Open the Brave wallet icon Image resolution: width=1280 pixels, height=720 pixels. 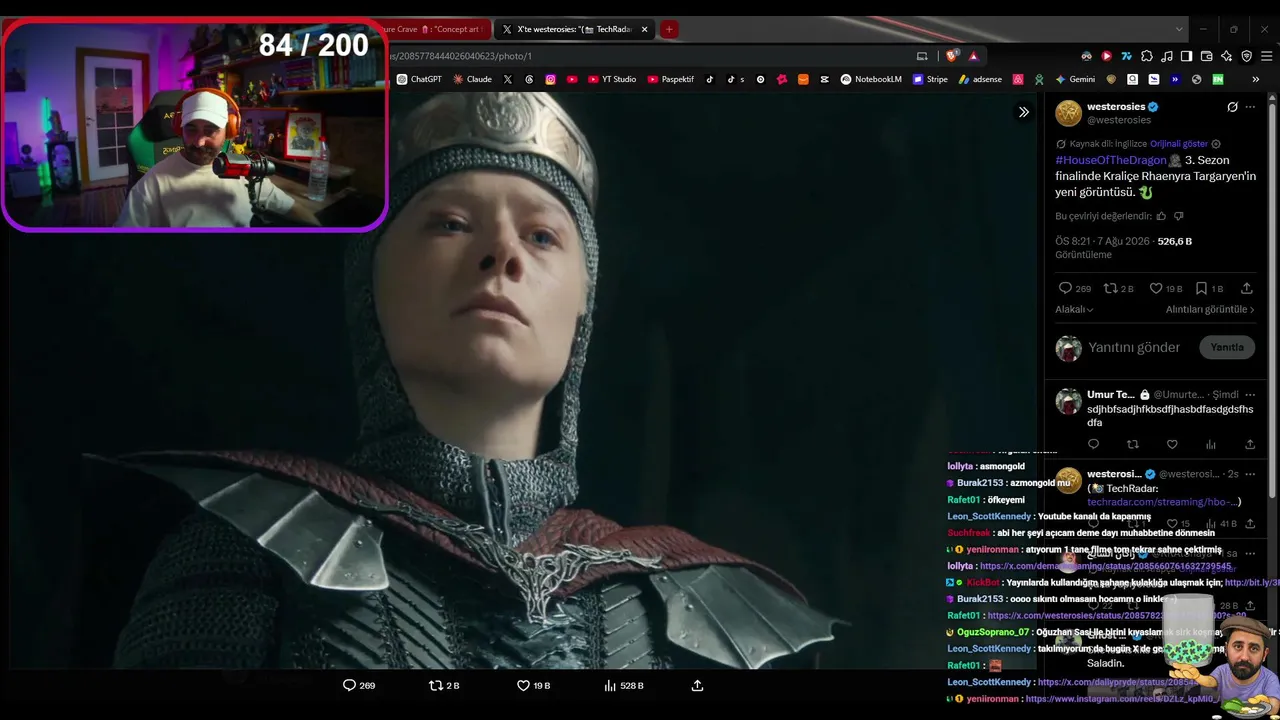(x=1206, y=56)
